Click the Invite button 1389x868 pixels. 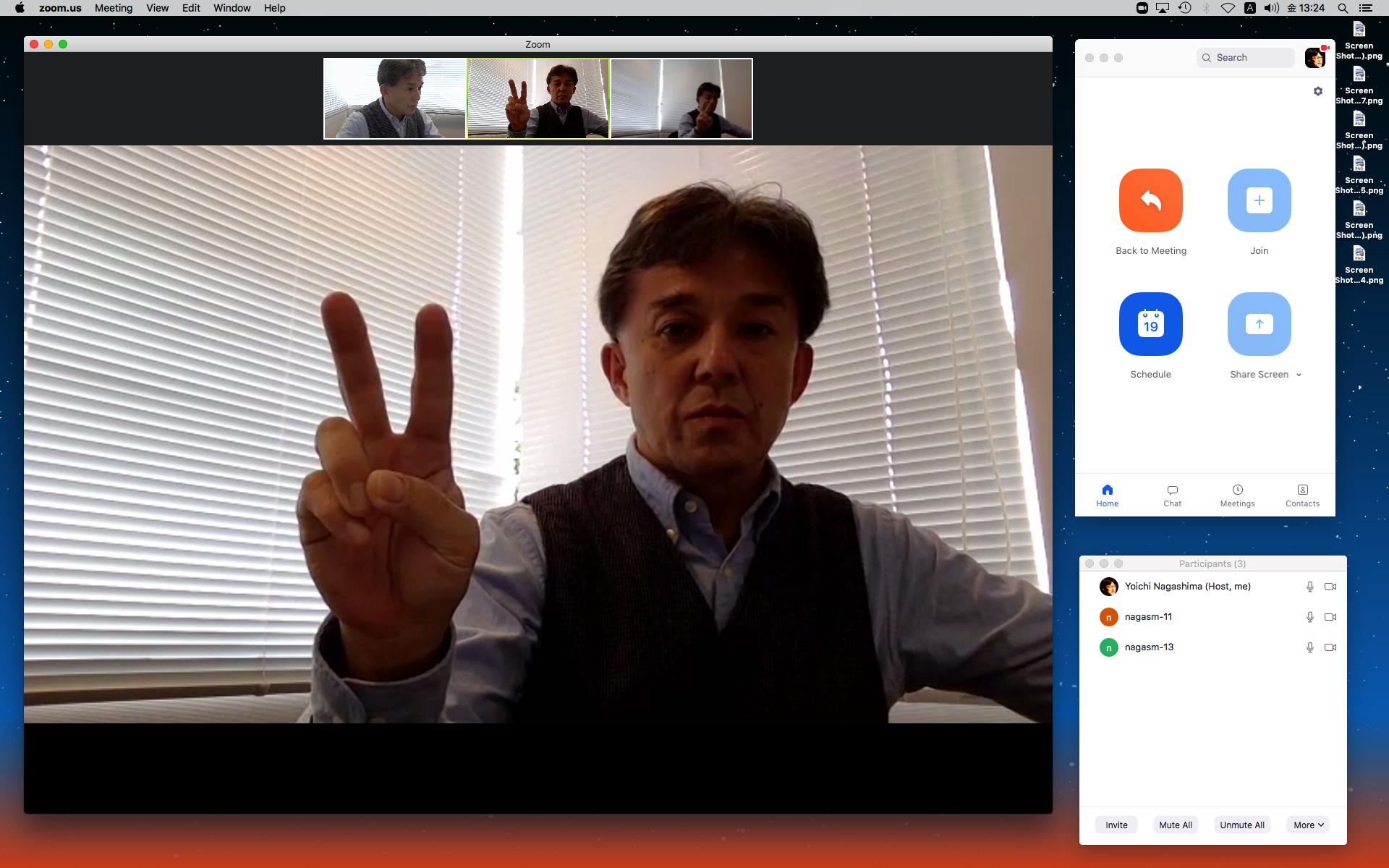1116,825
